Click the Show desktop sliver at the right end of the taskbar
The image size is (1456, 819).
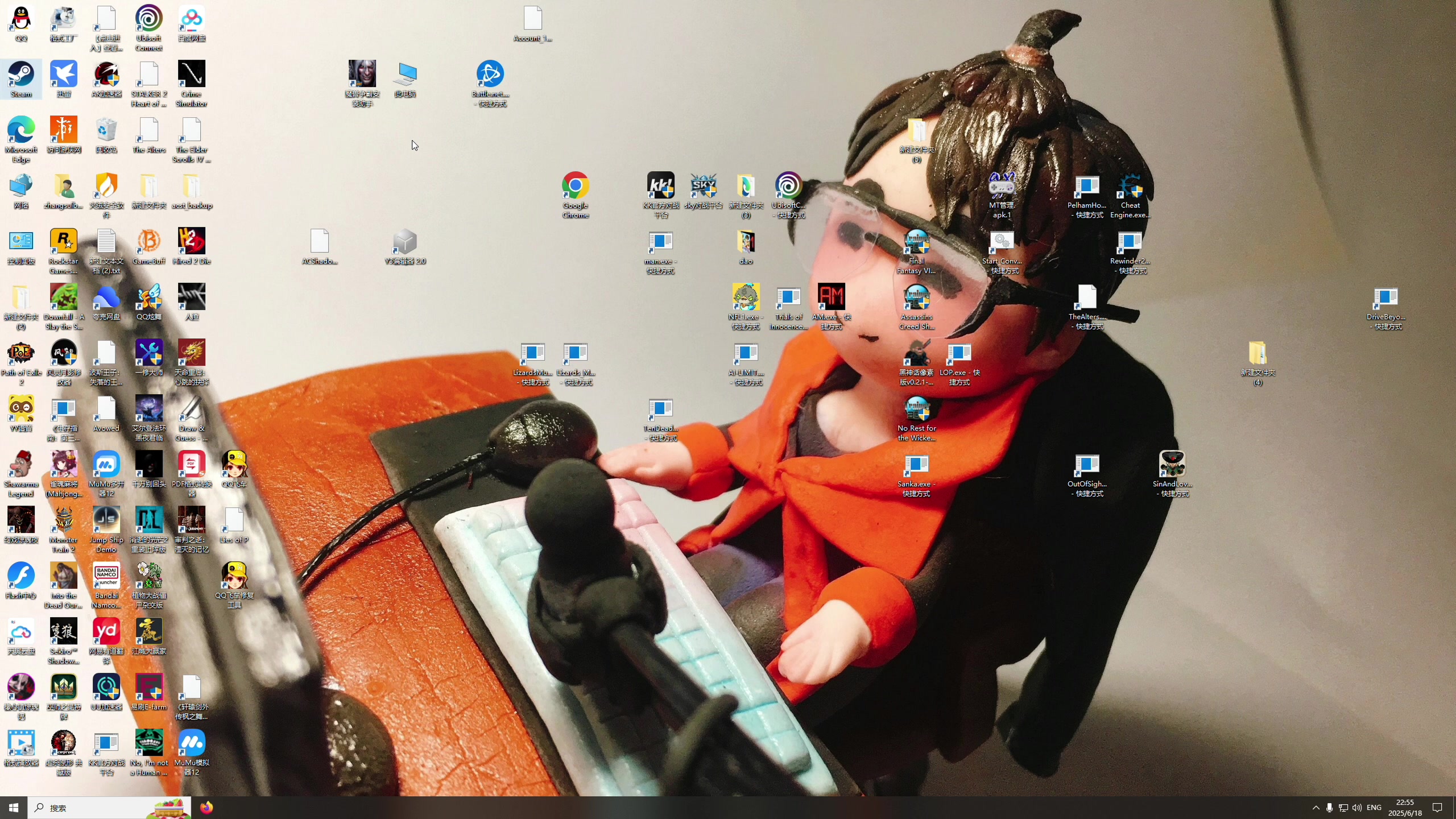pos(1454,808)
